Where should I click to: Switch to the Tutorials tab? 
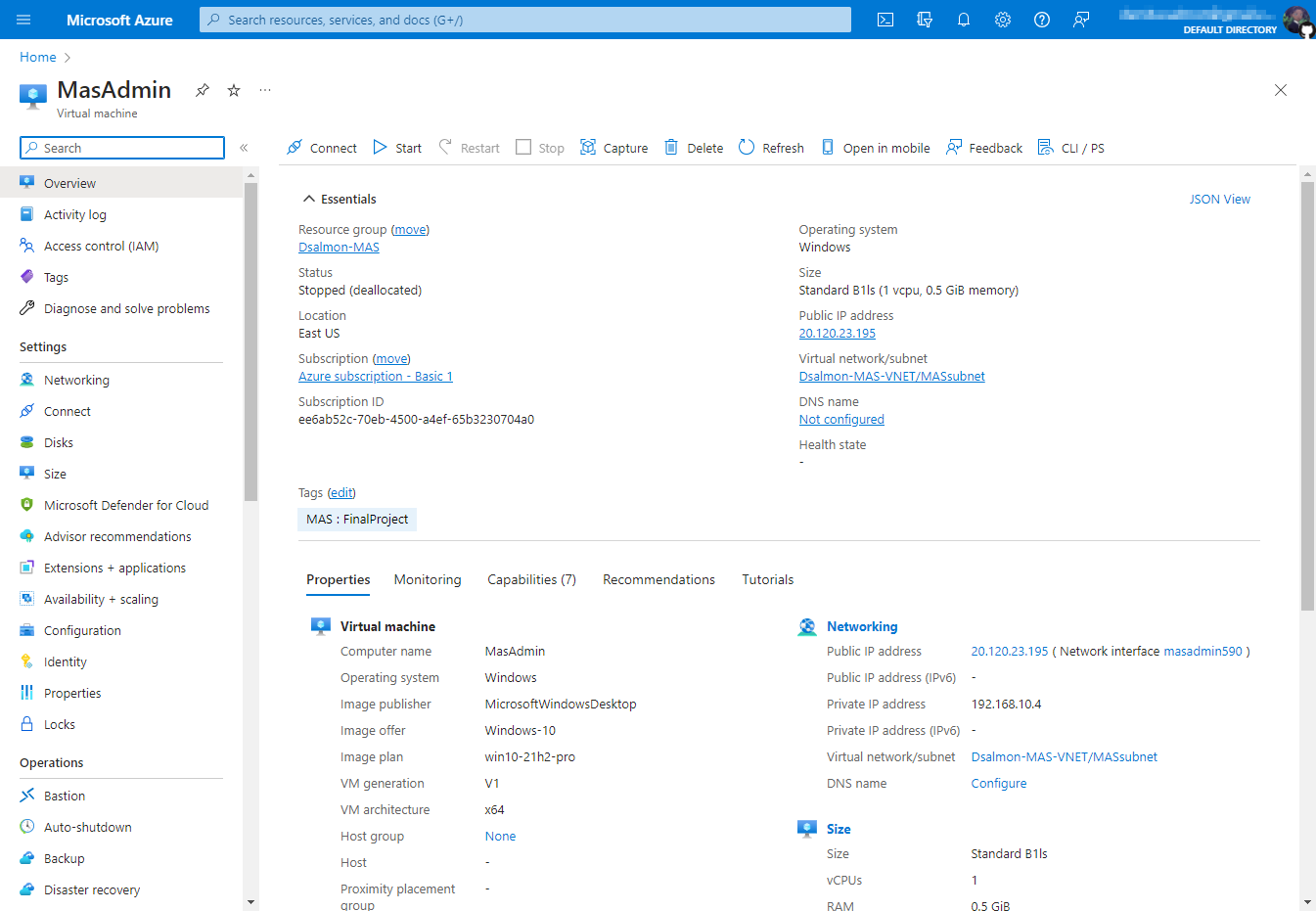768,579
